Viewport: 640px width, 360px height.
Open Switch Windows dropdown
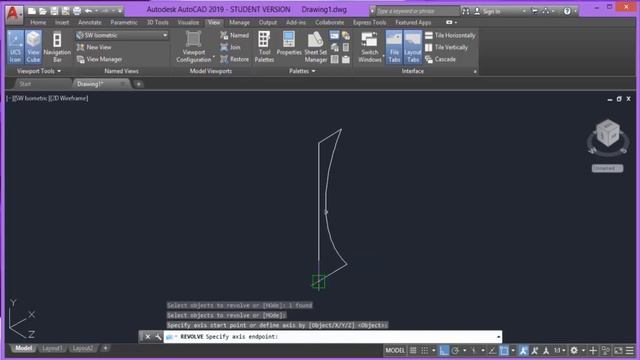tap(369, 47)
